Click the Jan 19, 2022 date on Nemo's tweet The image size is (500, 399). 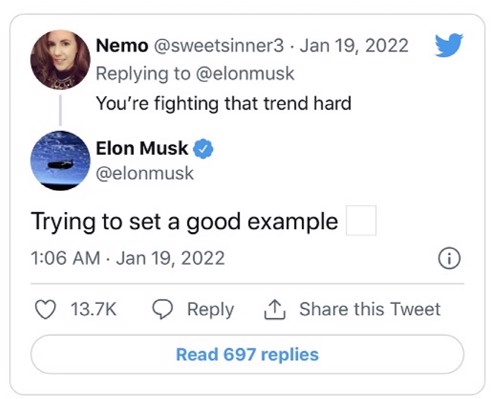pyautogui.click(x=354, y=46)
